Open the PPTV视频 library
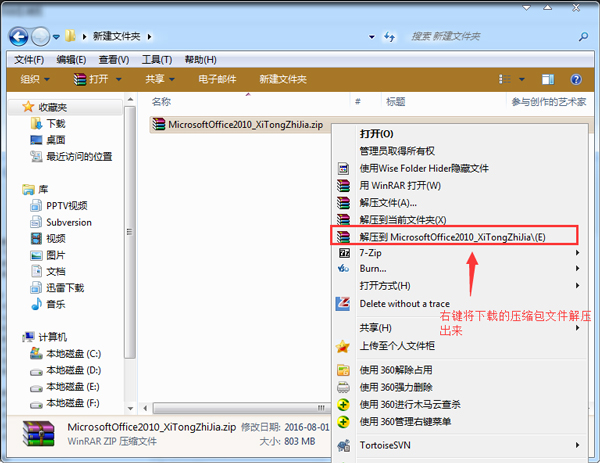This screenshot has height=463, width=600. [59, 206]
